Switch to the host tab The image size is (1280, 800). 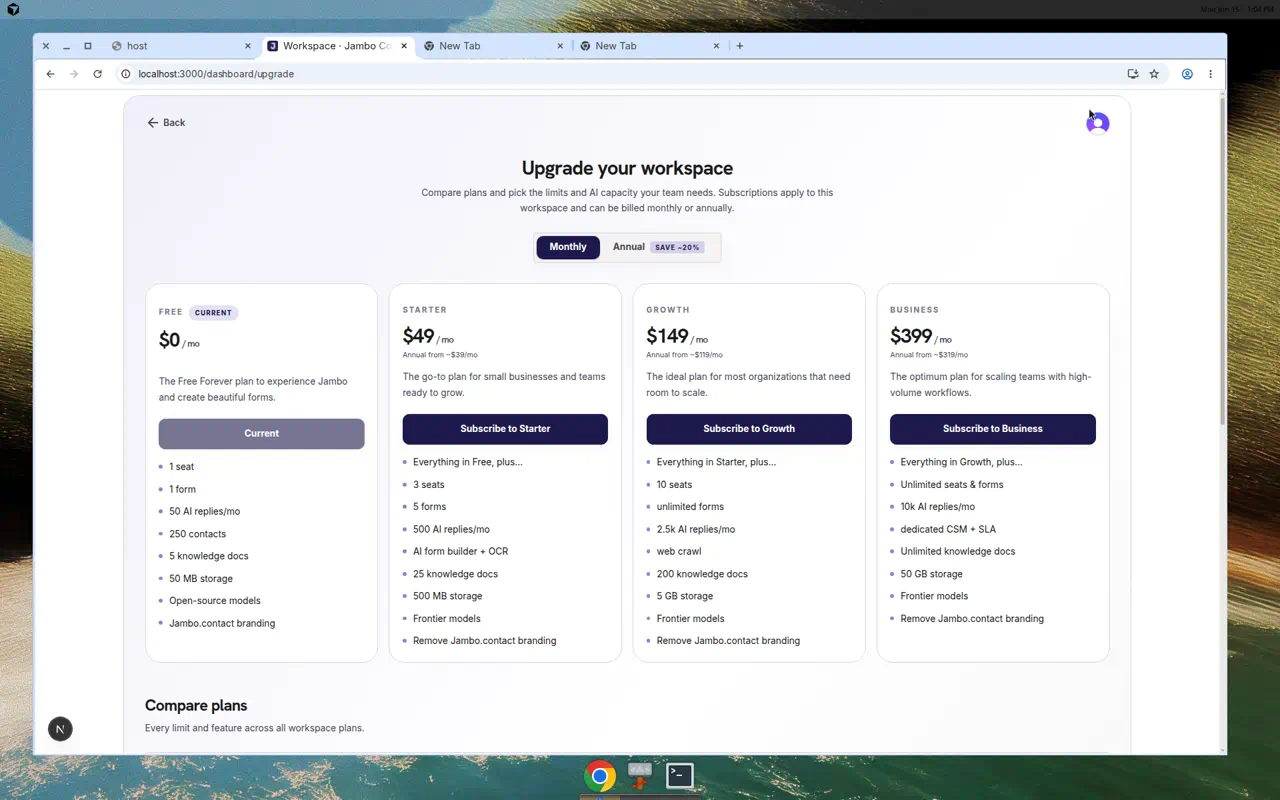click(180, 46)
